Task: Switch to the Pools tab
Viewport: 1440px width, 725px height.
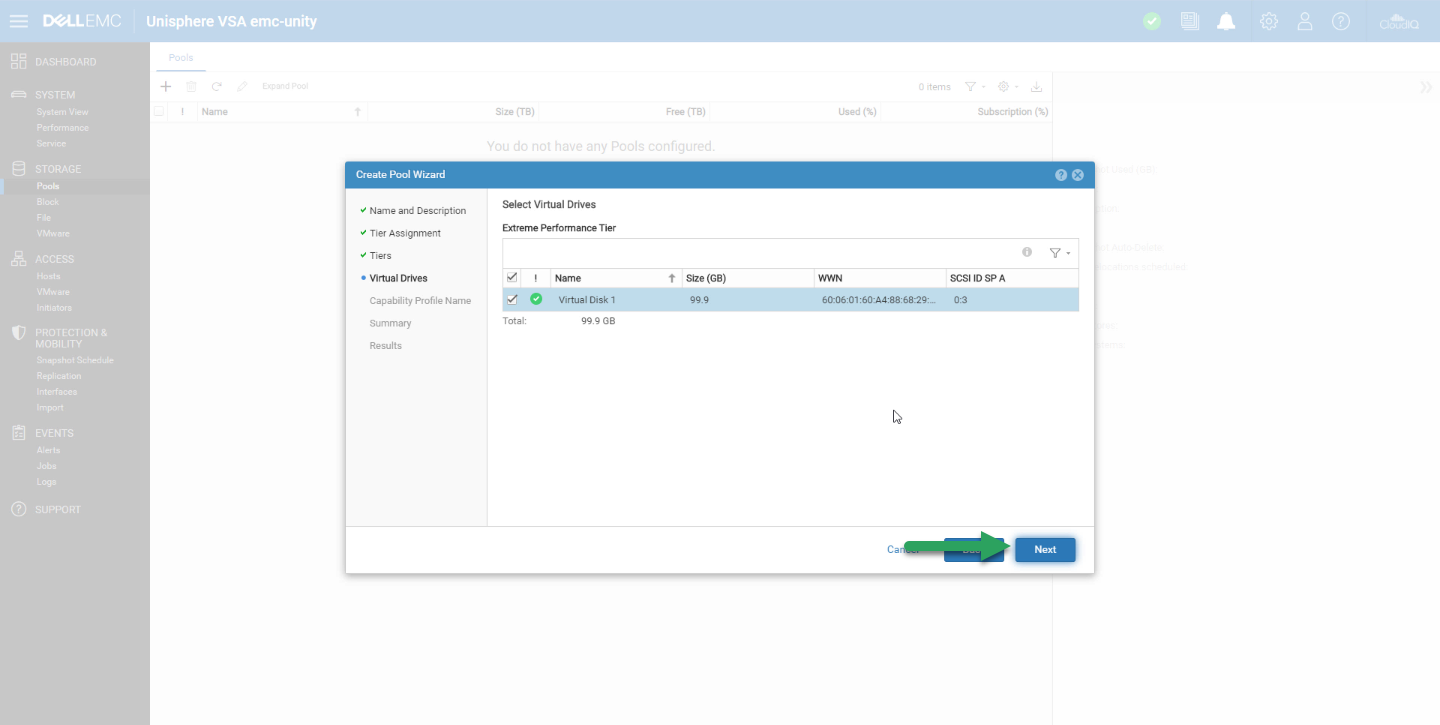Action: point(181,58)
